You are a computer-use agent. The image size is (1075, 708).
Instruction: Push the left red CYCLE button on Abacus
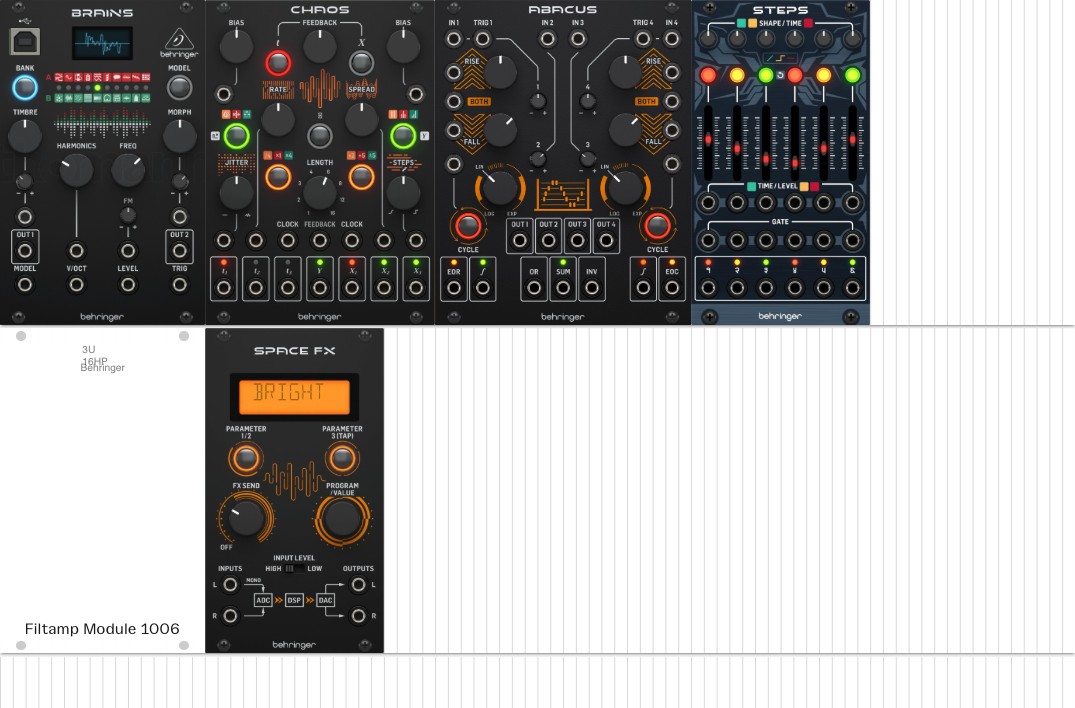coord(468,225)
